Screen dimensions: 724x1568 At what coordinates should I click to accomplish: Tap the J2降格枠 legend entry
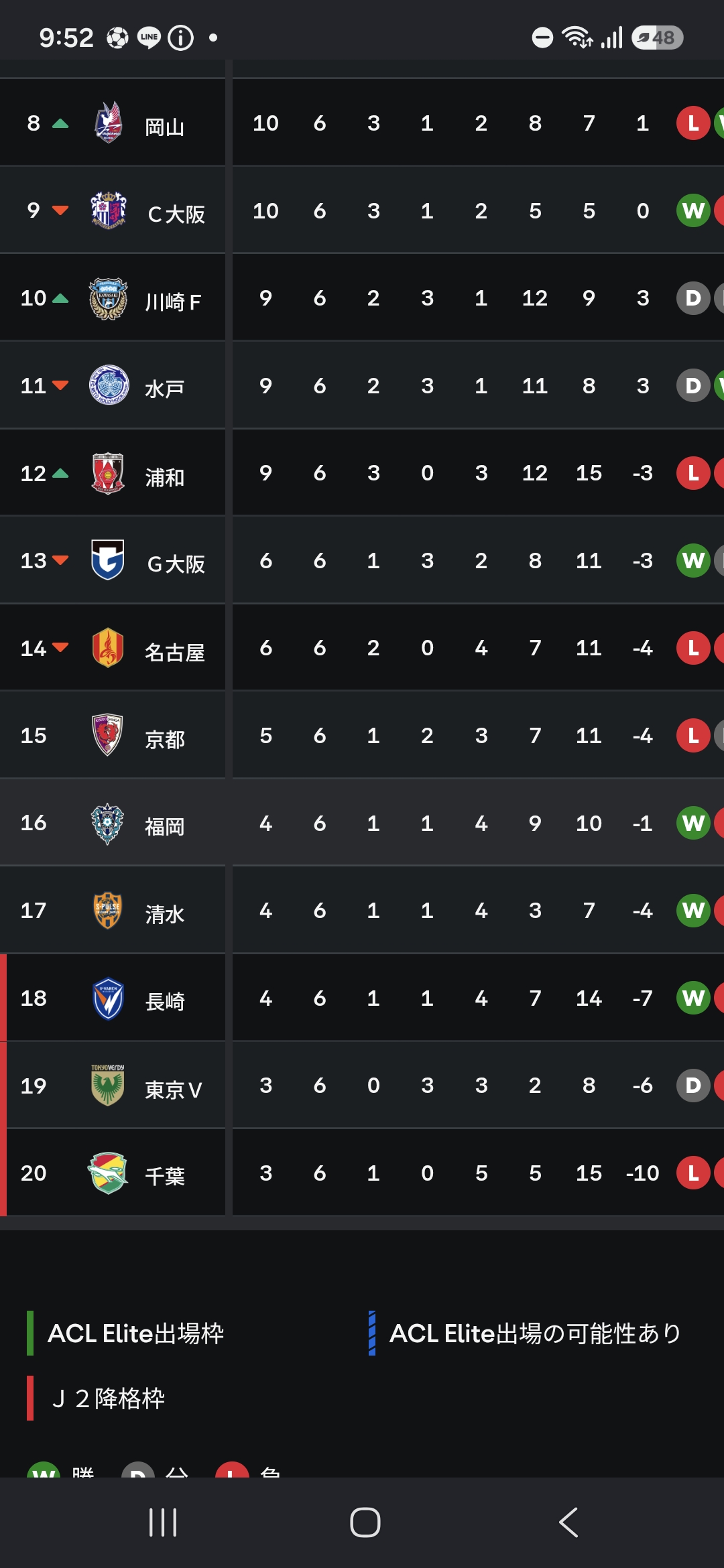pos(97,1398)
